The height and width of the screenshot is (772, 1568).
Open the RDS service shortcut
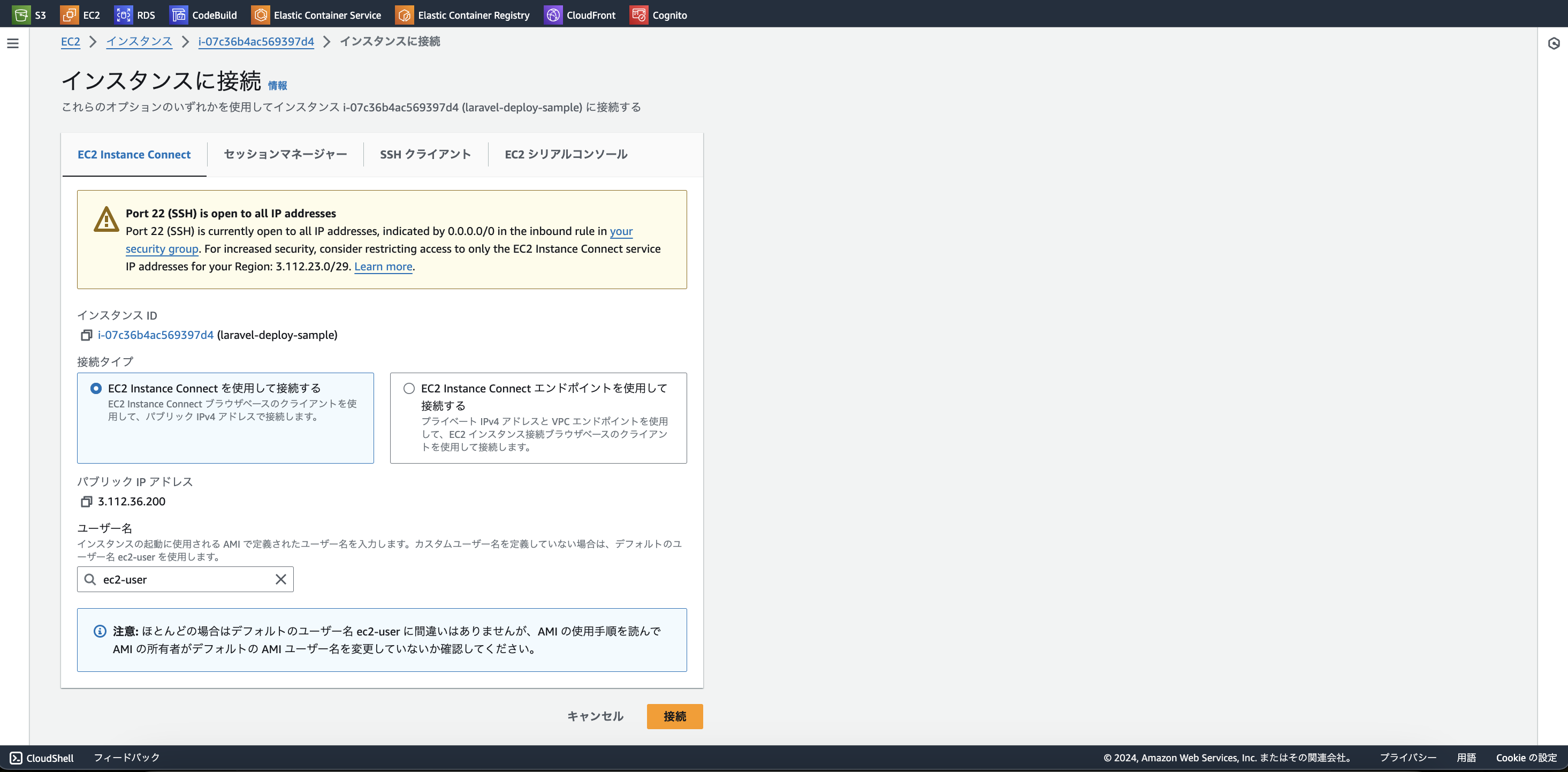pos(135,14)
